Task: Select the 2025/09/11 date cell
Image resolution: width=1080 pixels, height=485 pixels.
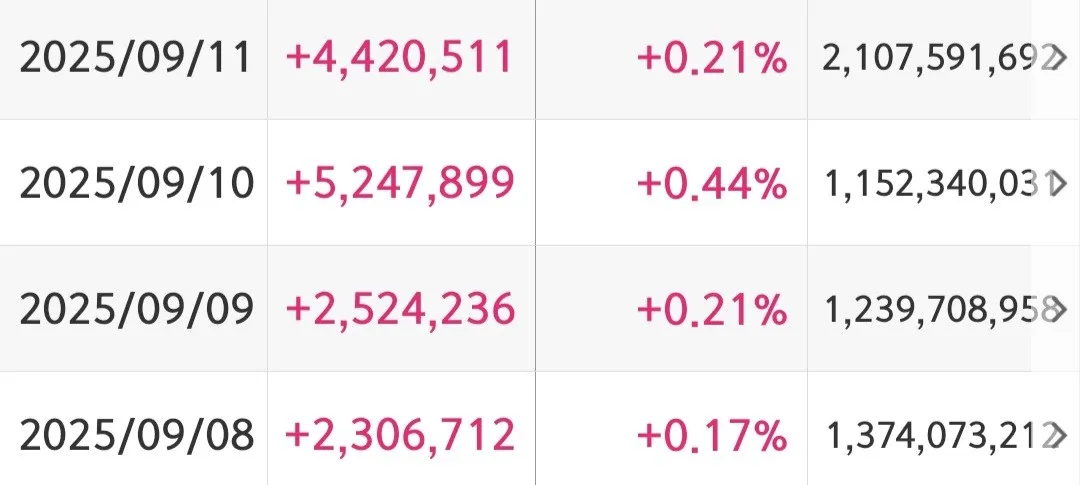Action: click(x=137, y=59)
